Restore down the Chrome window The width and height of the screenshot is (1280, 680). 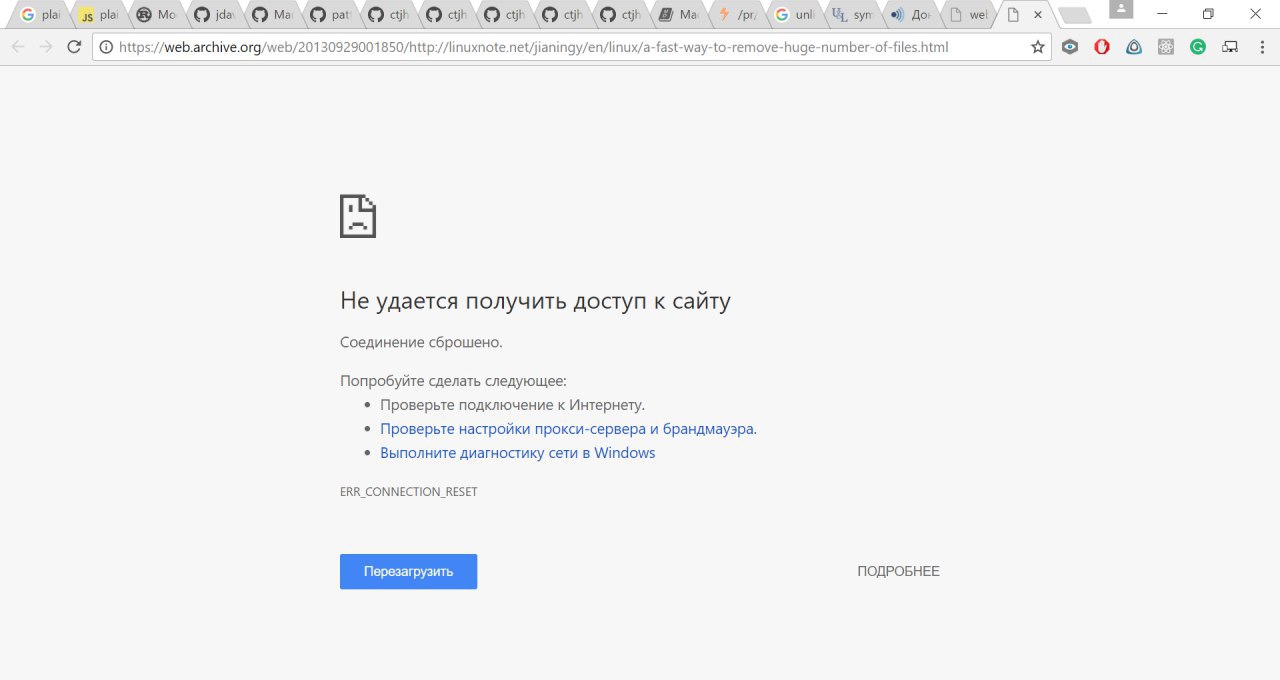point(1208,14)
